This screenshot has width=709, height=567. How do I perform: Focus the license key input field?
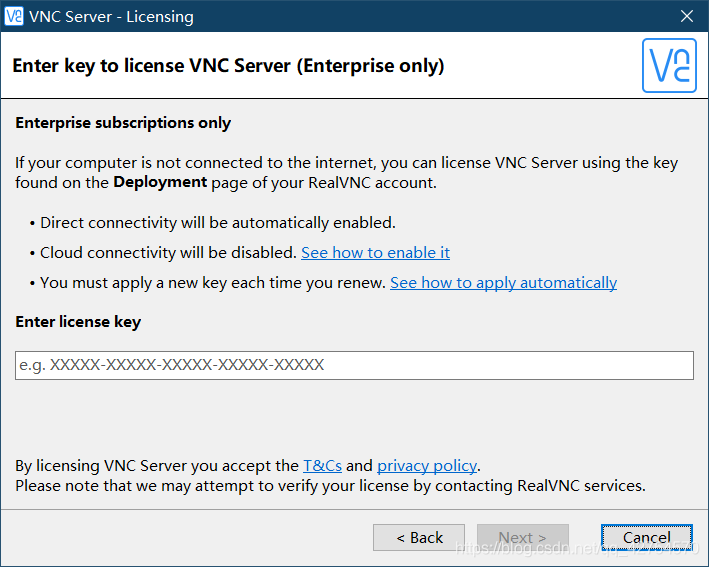coord(354,365)
